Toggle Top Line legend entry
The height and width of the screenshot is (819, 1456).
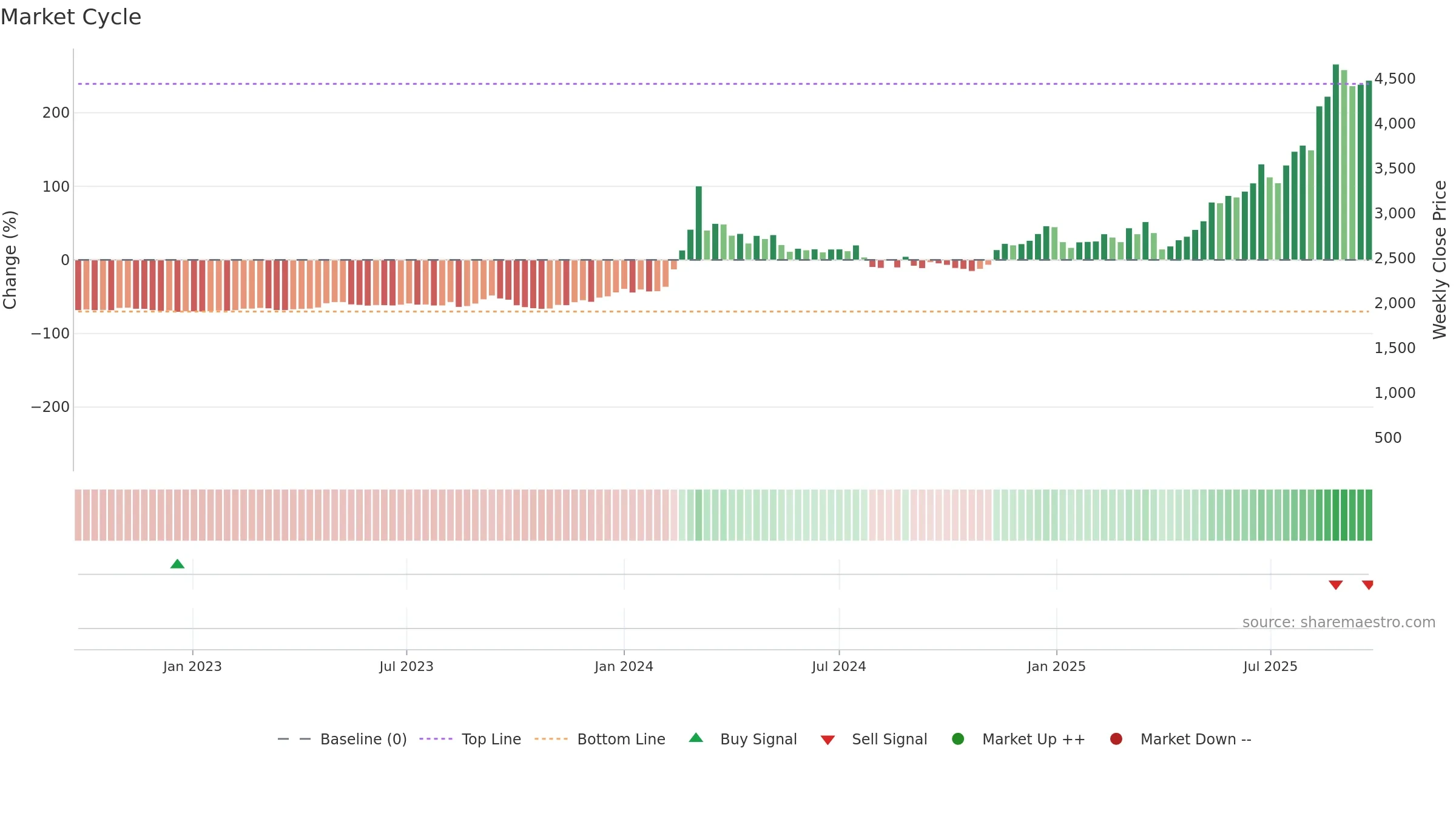[x=470, y=740]
